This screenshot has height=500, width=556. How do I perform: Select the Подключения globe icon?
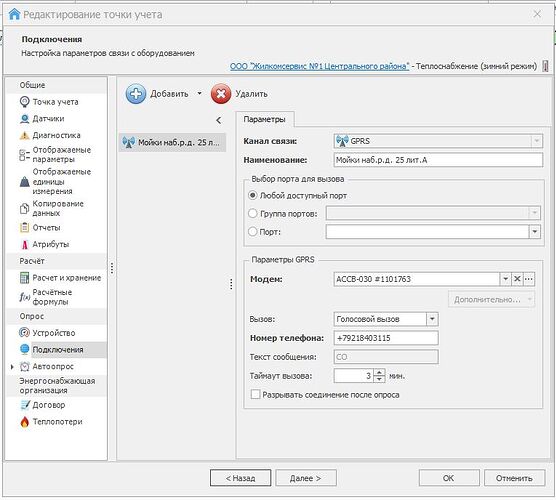pos(24,349)
